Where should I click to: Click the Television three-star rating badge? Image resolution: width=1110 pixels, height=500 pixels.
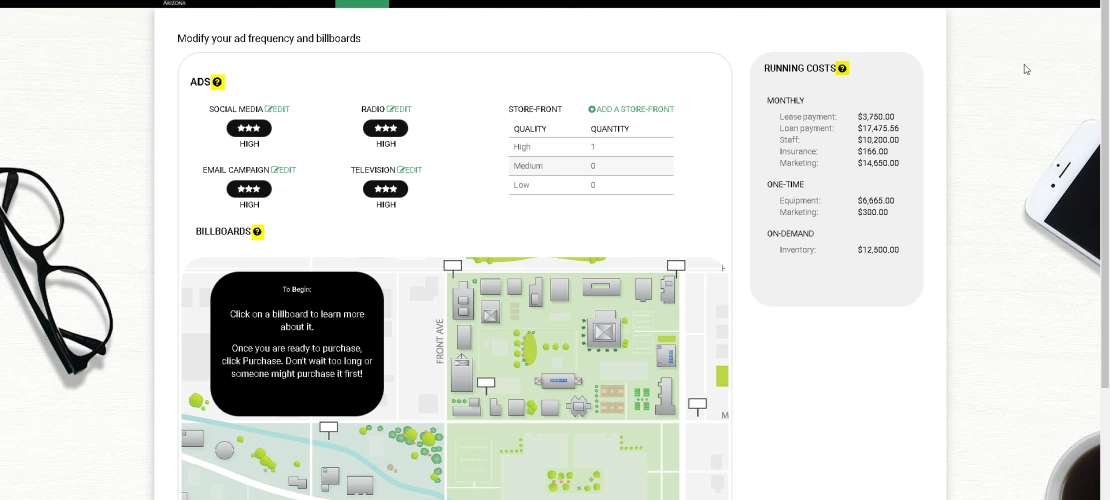click(385, 189)
